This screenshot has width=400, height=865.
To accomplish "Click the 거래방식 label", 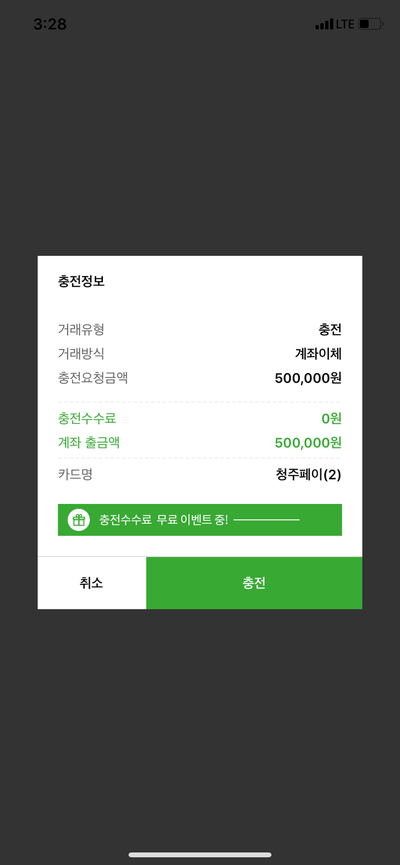I will 81,354.
